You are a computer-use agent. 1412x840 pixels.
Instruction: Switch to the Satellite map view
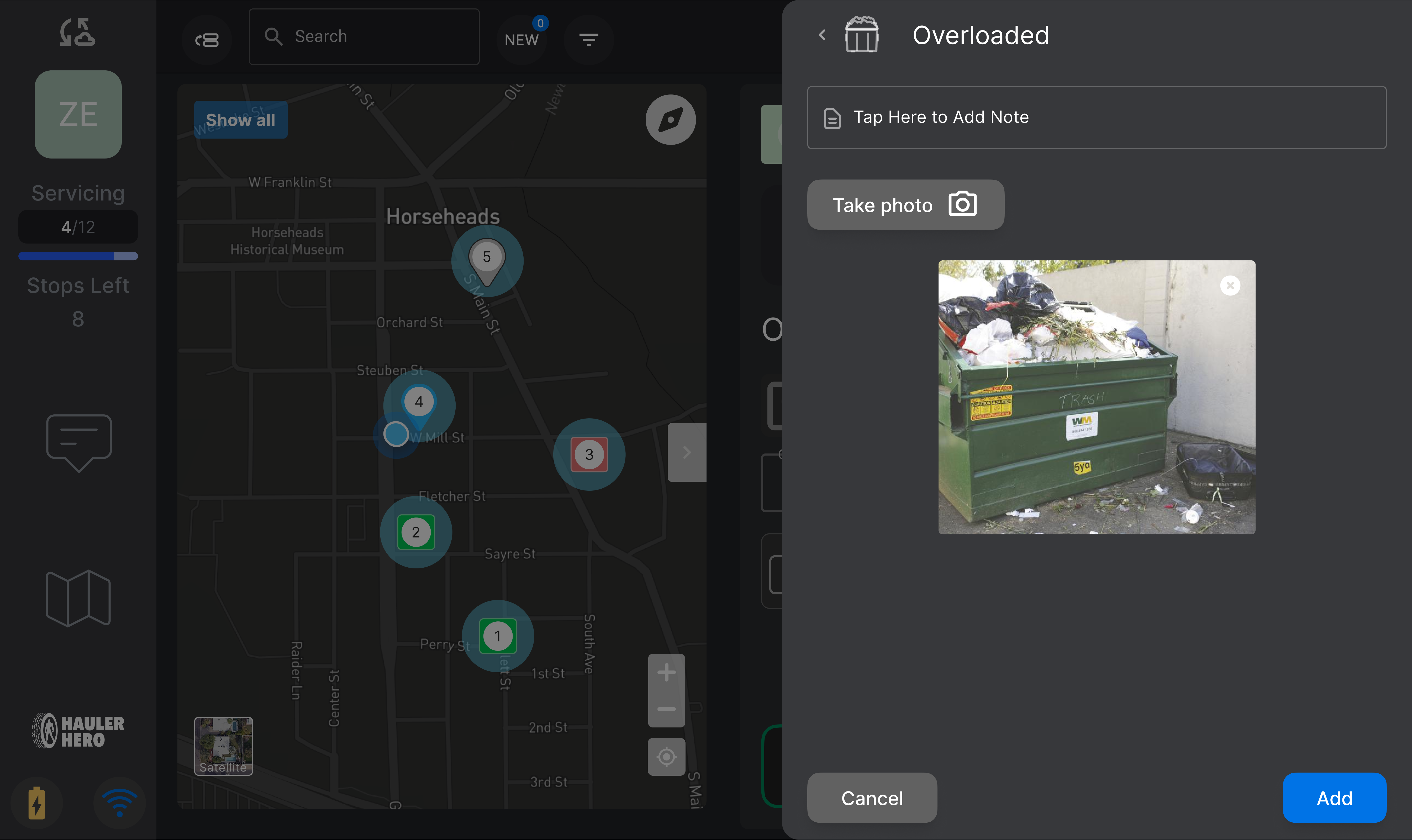coord(224,746)
